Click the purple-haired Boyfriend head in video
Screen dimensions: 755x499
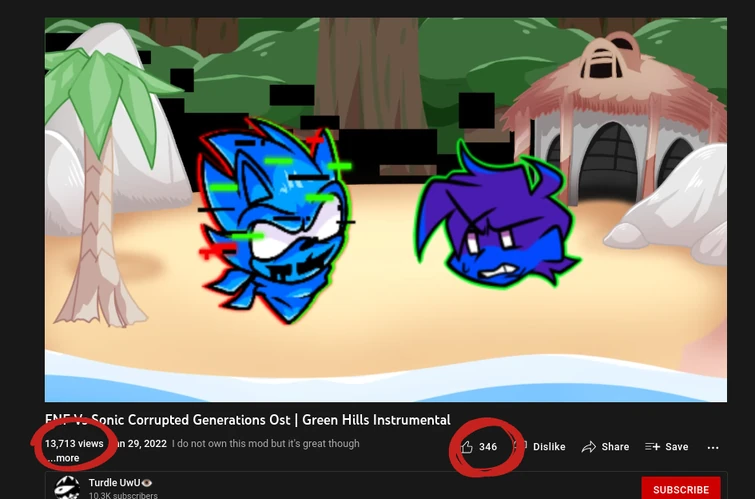coord(498,217)
